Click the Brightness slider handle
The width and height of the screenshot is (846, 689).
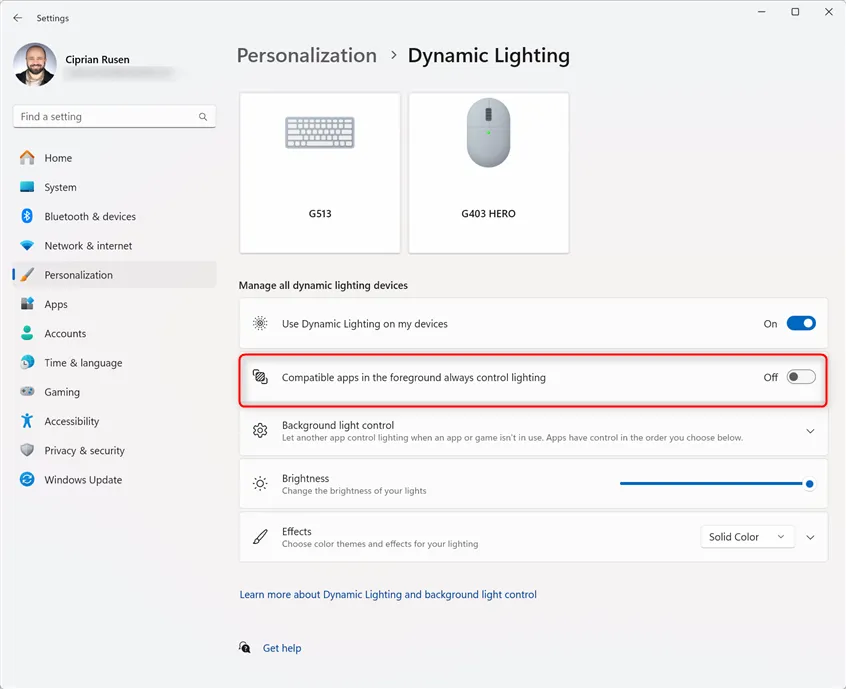coord(809,484)
